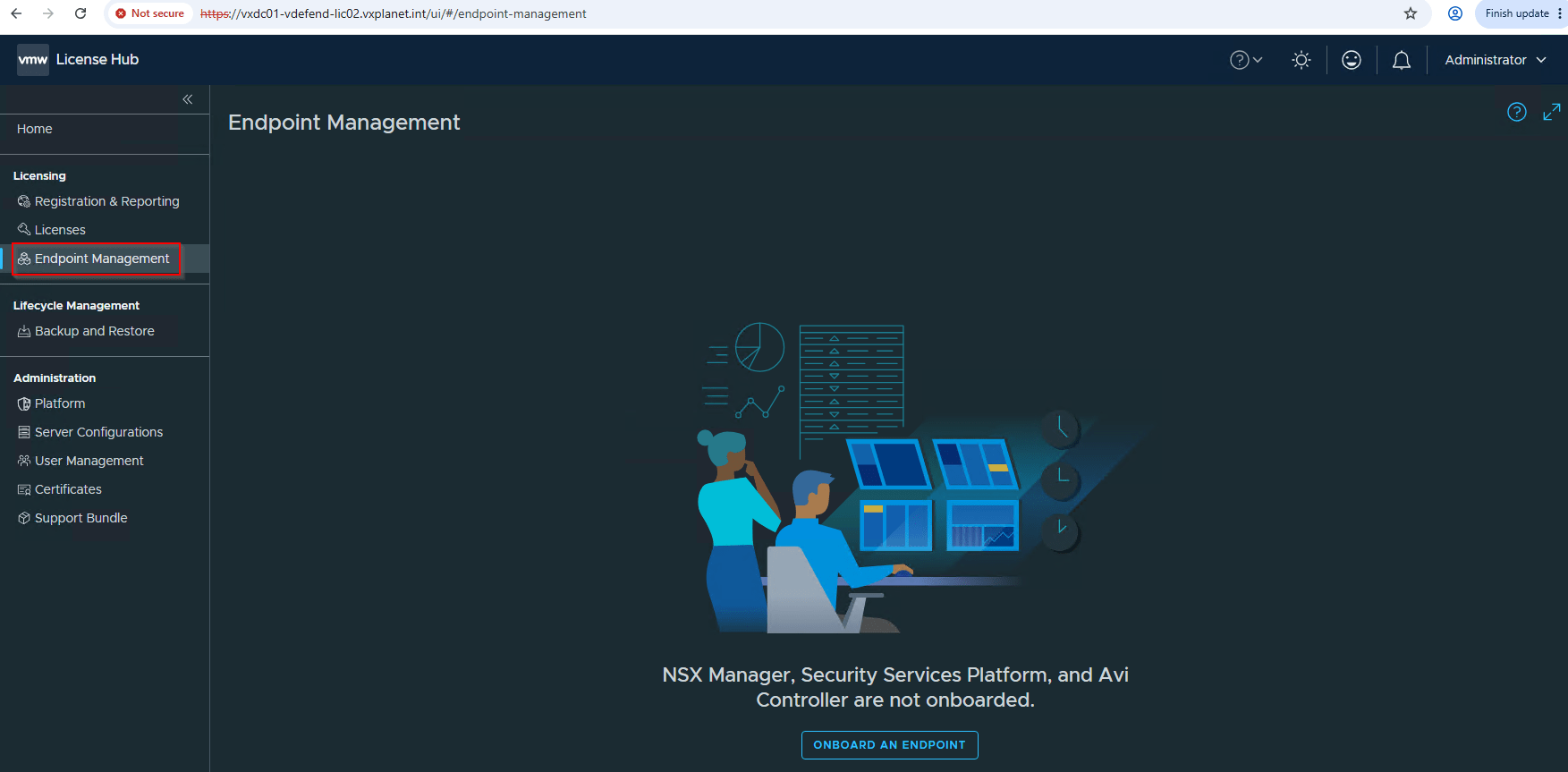Click the Server Configurations icon

pyautogui.click(x=24, y=432)
